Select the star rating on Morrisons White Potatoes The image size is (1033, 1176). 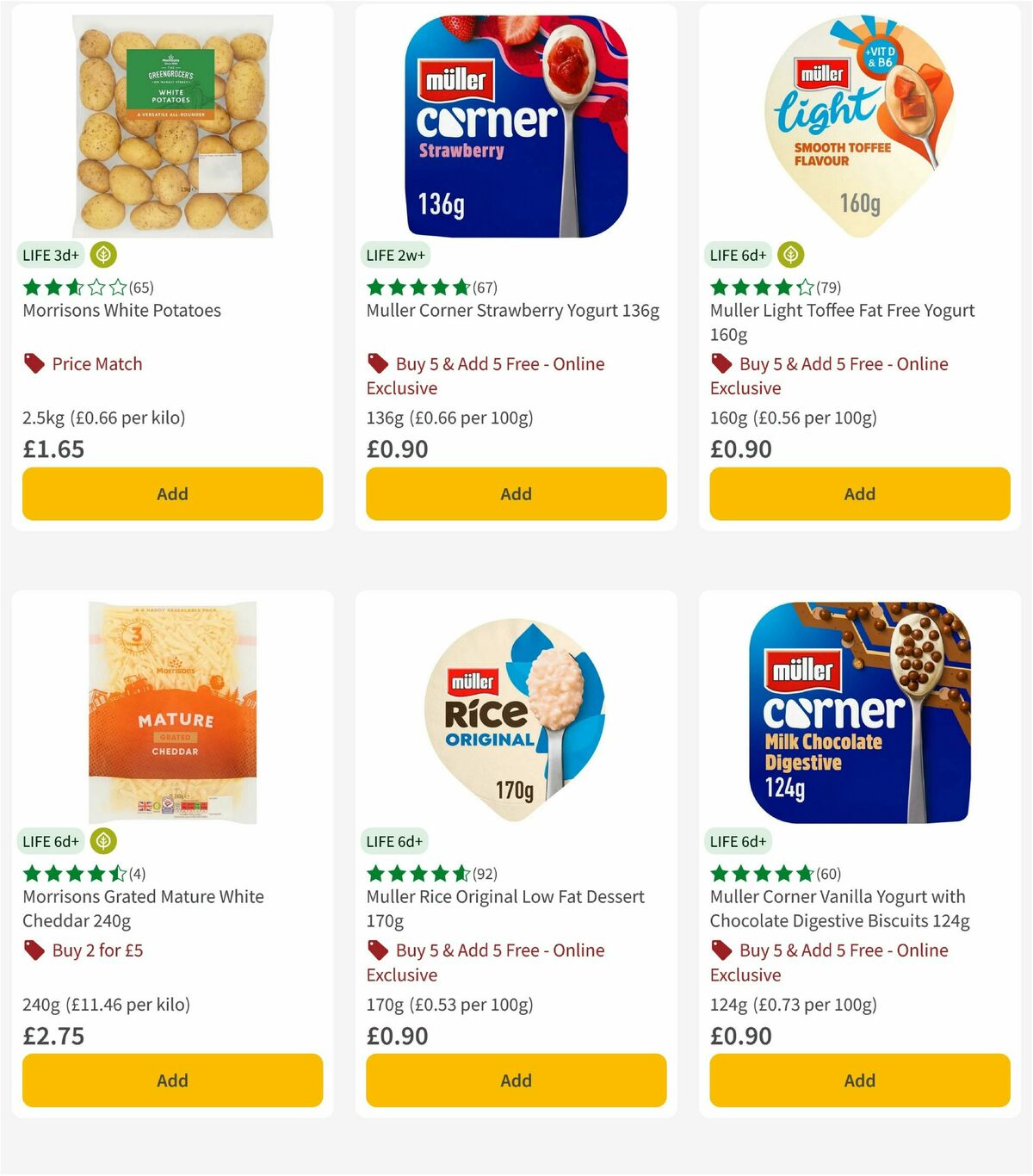point(71,288)
